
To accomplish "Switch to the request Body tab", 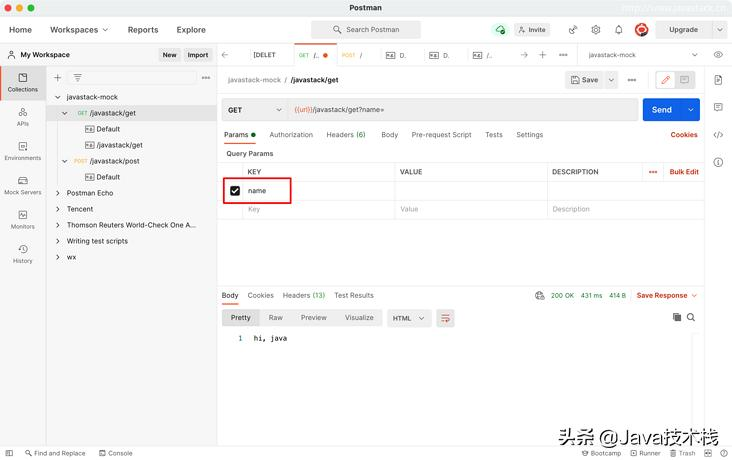I will tap(389, 134).
